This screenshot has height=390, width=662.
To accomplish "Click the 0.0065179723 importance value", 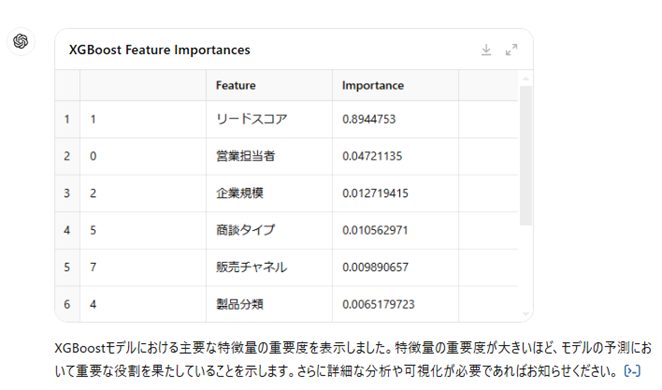I will pyautogui.click(x=378, y=304).
